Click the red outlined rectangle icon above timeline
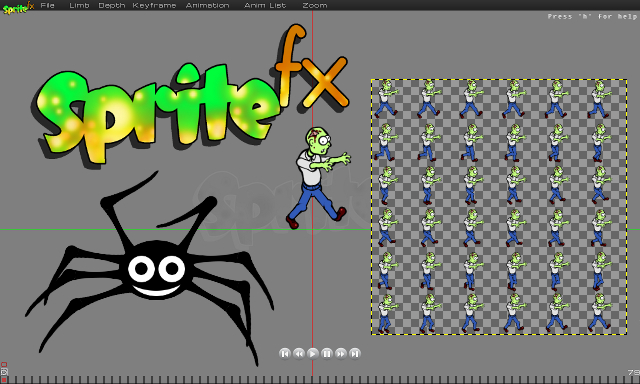 click(x=4, y=364)
